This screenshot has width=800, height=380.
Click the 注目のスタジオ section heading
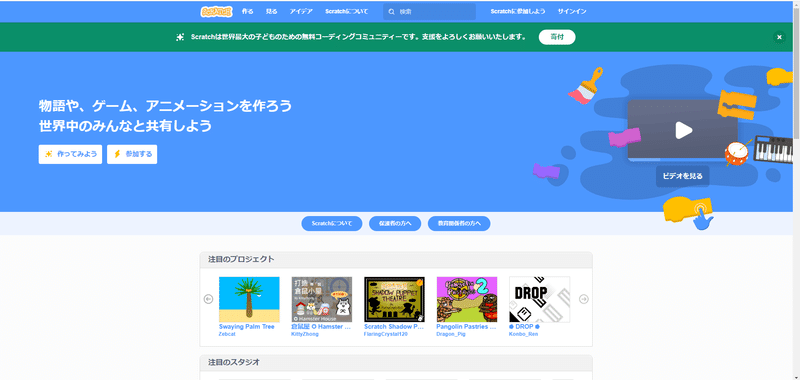click(x=234, y=362)
